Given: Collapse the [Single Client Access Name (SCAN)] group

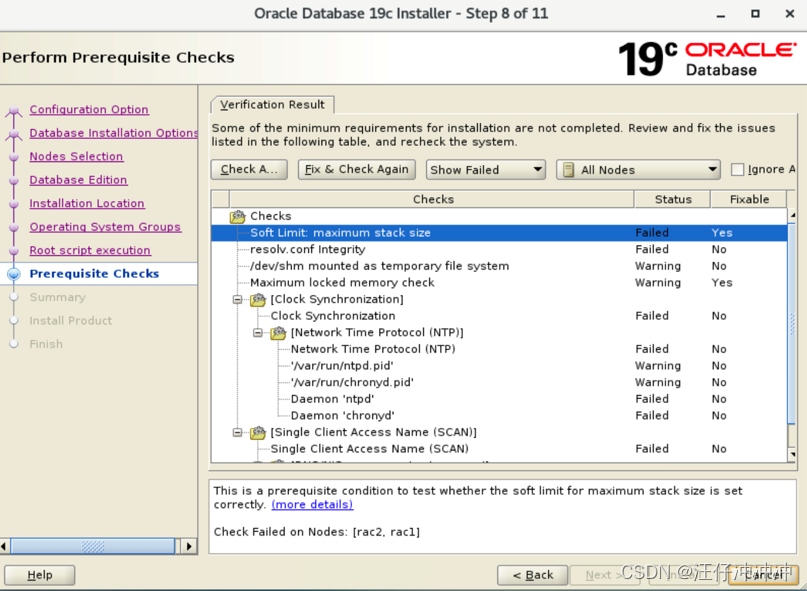Looking at the screenshot, I should click(237, 432).
